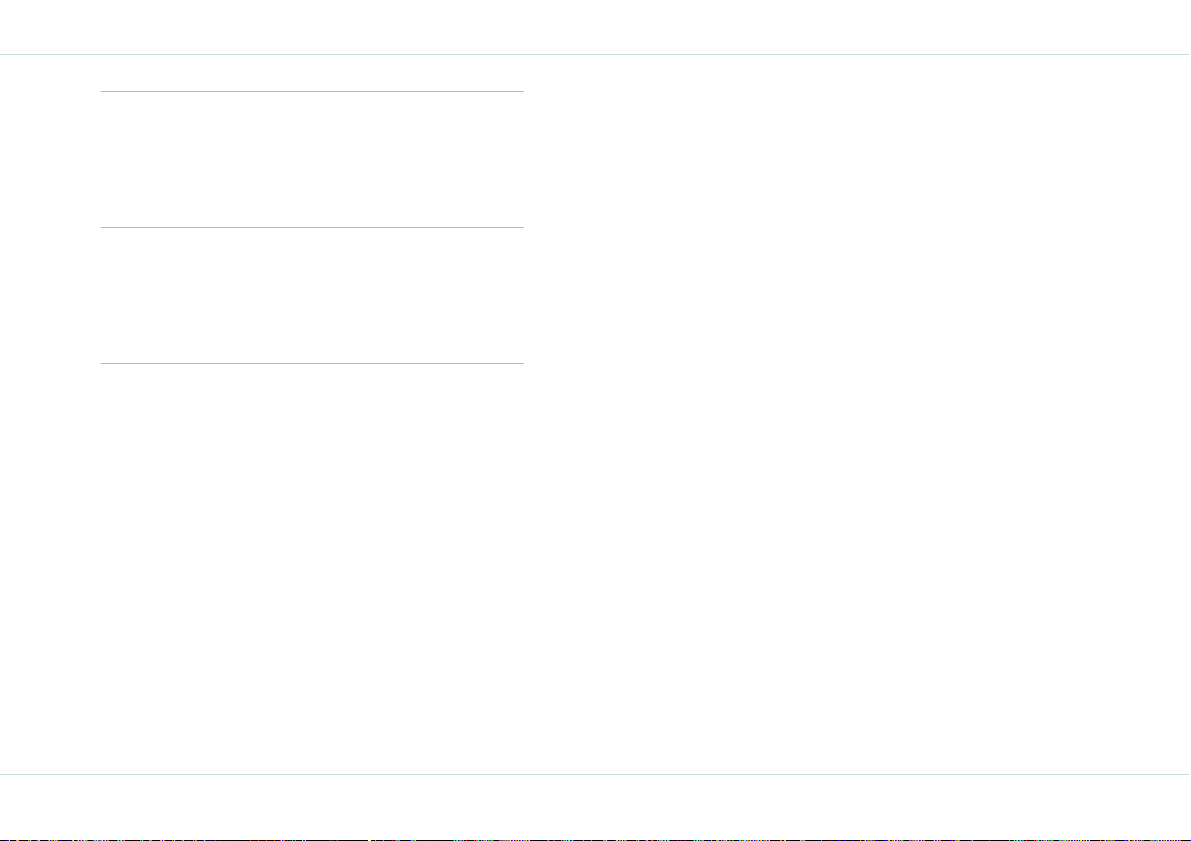Click the teal footer border line
The height and width of the screenshot is (841, 1191).
[x=596, y=774]
